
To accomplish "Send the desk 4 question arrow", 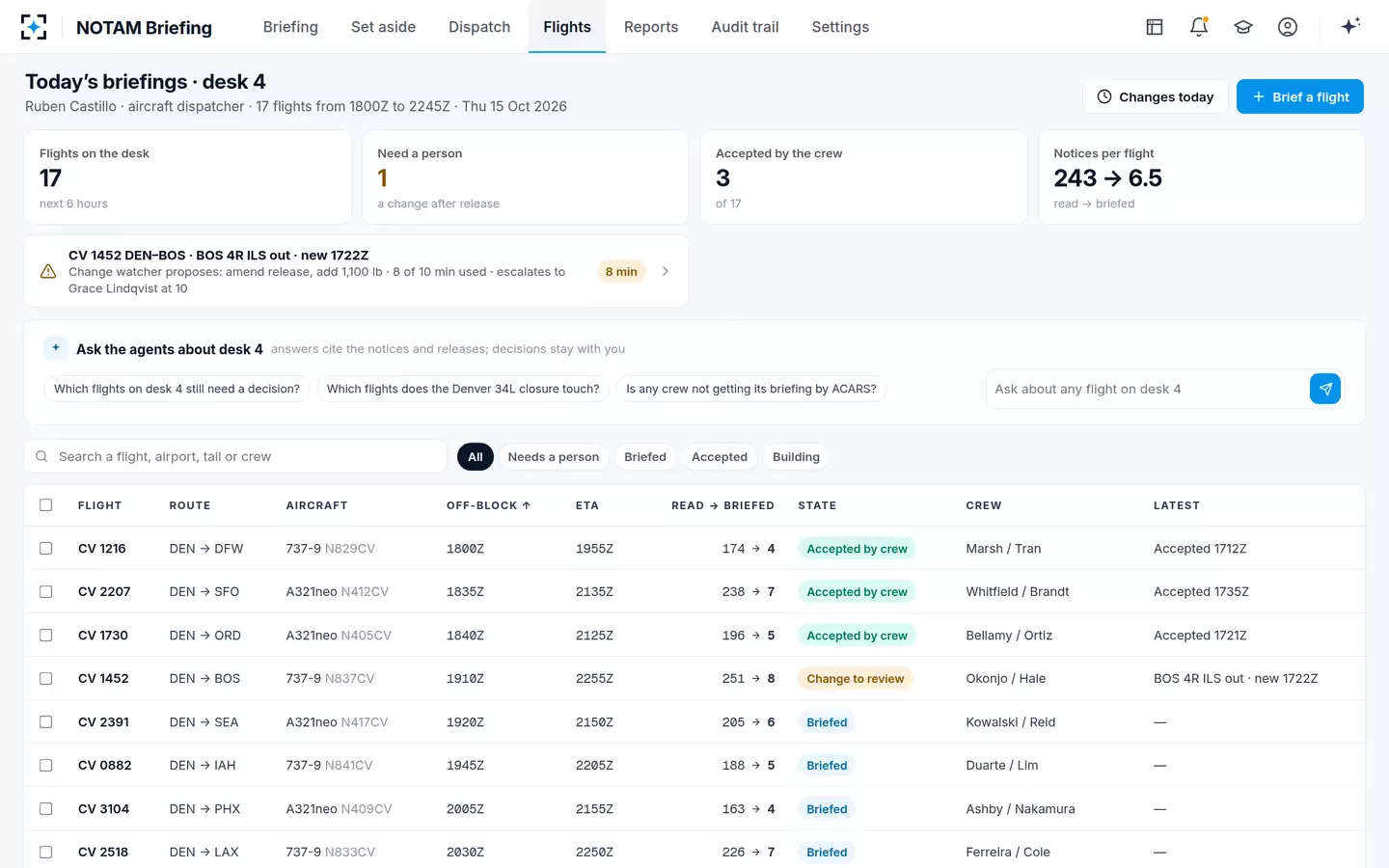I will point(1325,389).
